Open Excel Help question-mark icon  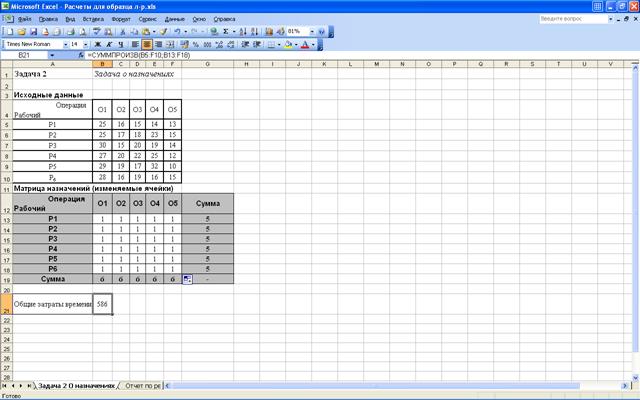pyautogui.click(x=321, y=31)
